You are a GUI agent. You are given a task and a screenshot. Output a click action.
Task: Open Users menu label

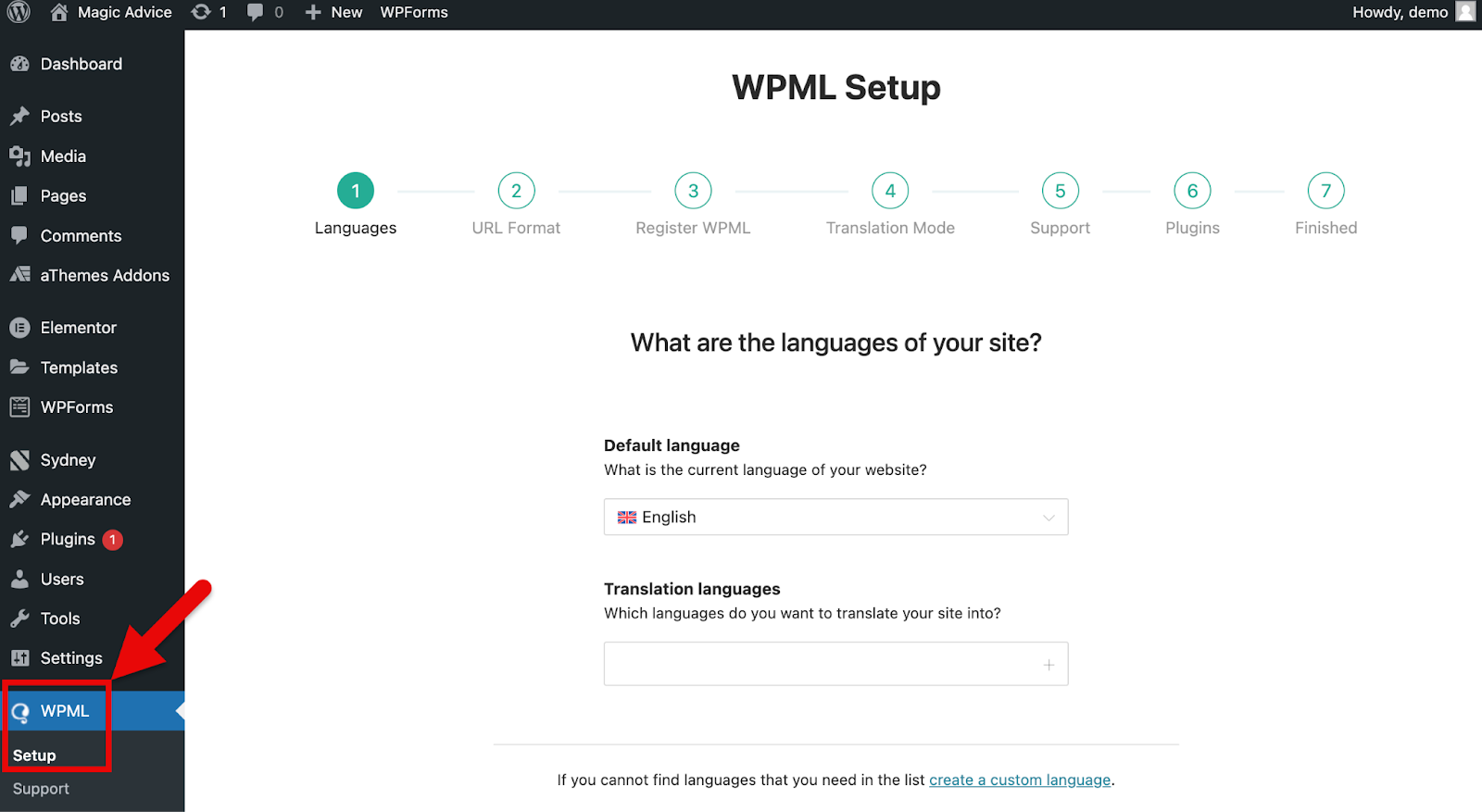coord(62,580)
